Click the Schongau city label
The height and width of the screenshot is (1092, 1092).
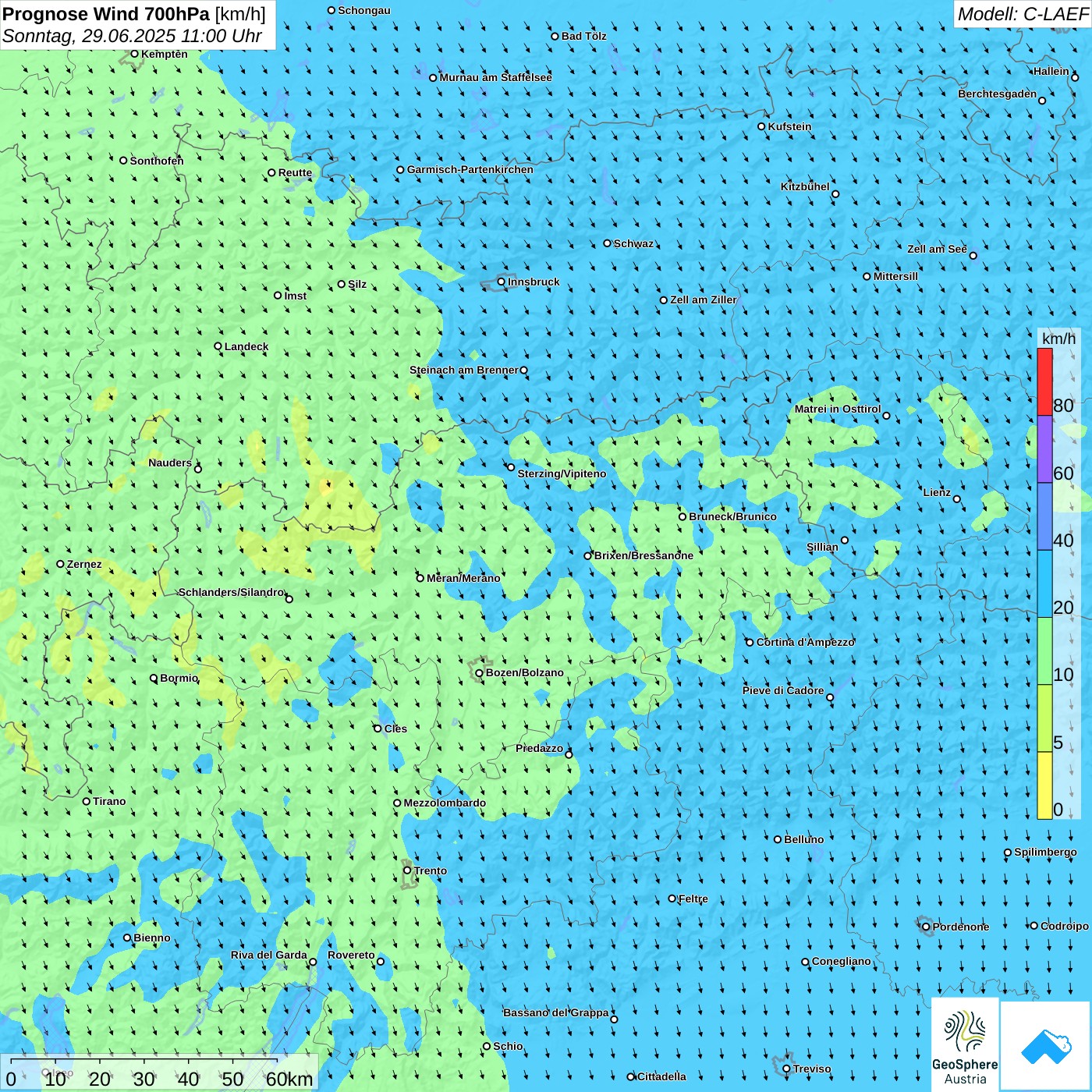363,10
